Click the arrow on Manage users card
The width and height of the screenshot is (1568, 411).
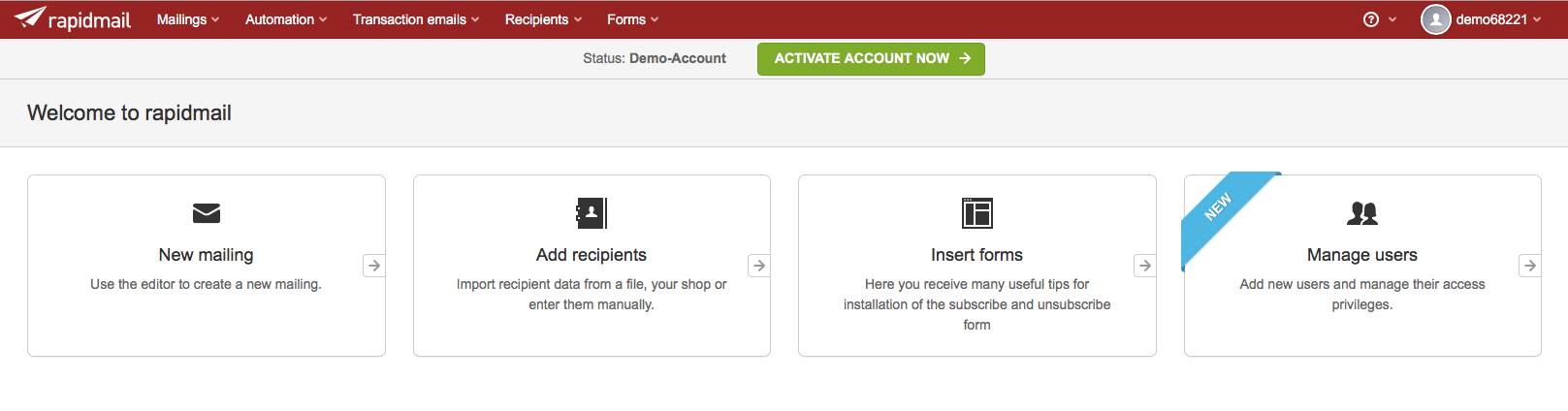(1530, 266)
